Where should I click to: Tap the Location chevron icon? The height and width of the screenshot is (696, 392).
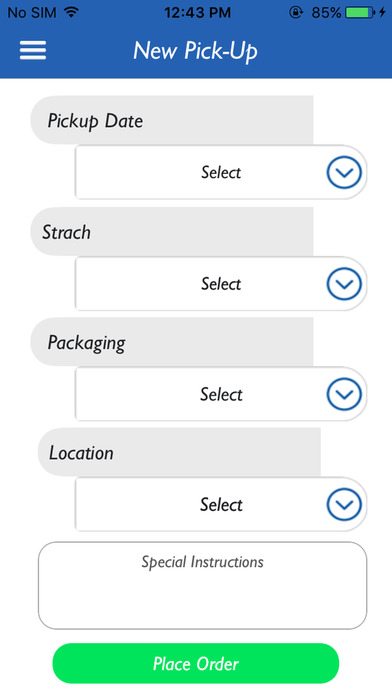344,504
